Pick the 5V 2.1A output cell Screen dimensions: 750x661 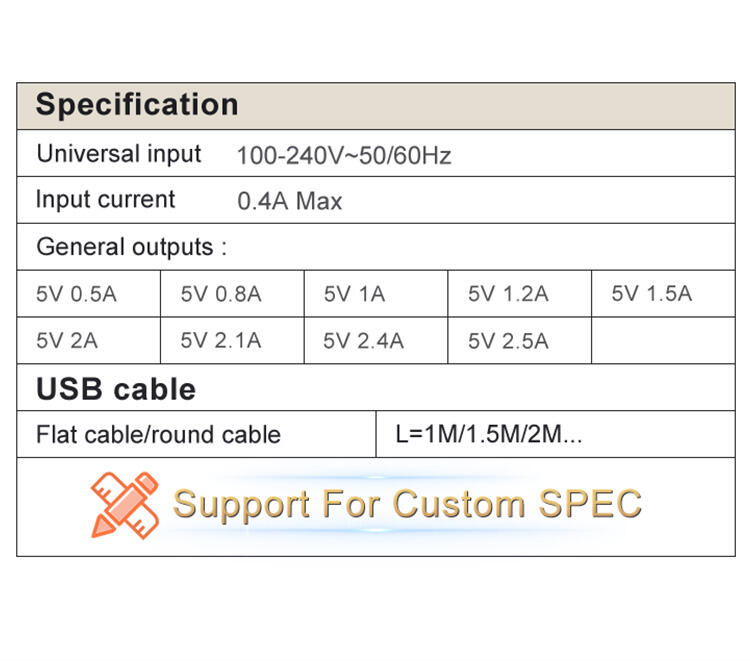tap(232, 341)
